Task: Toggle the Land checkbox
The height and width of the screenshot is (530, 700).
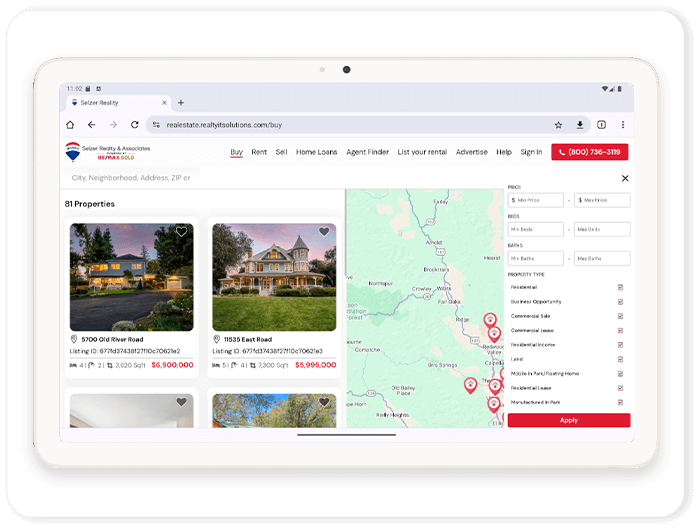Action: [620, 359]
